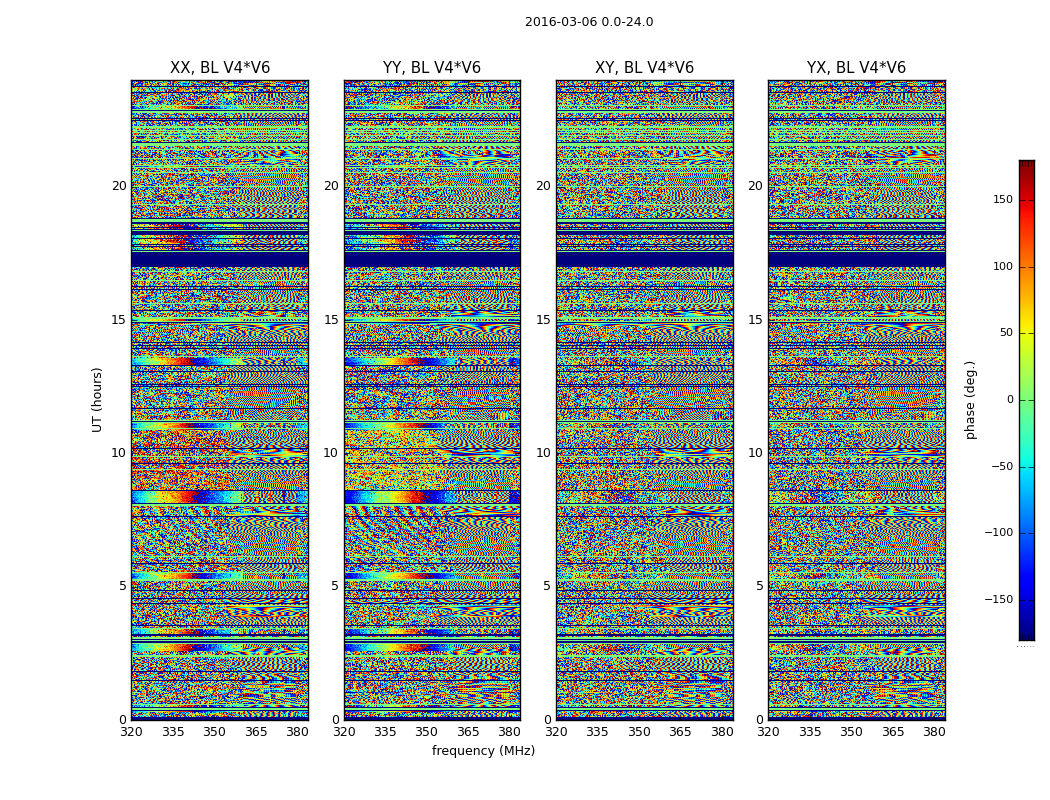1050x800 pixels.
Task: Click colorbar tick label 0
Action: coord(1010,400)
